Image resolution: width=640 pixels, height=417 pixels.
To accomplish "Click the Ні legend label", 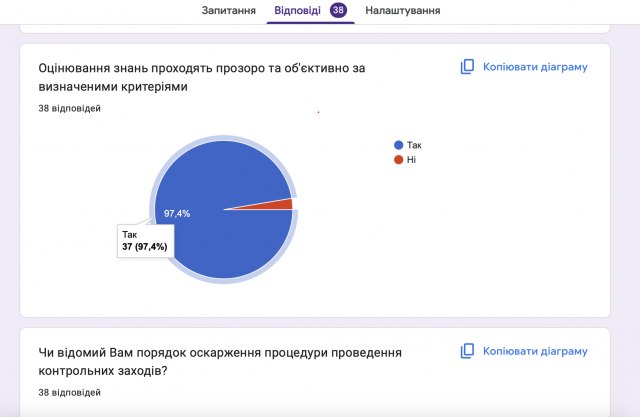I will [411, 160].
